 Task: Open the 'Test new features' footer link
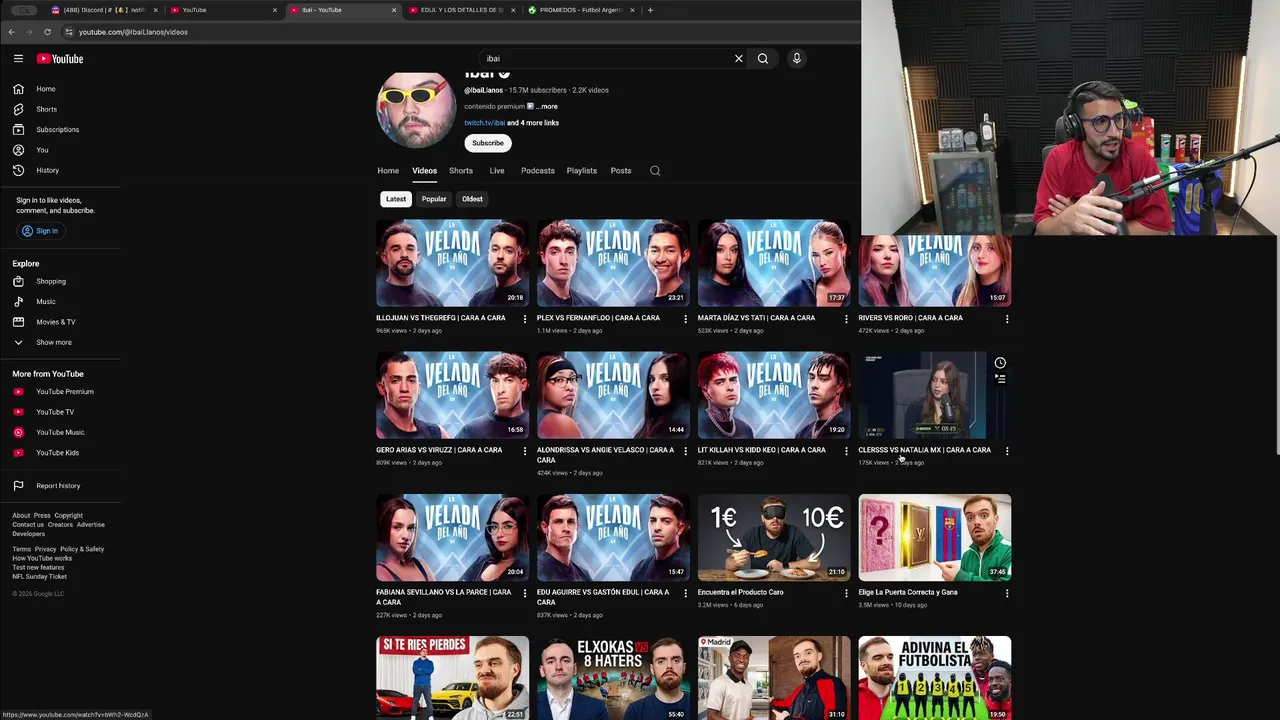(38, 568)
